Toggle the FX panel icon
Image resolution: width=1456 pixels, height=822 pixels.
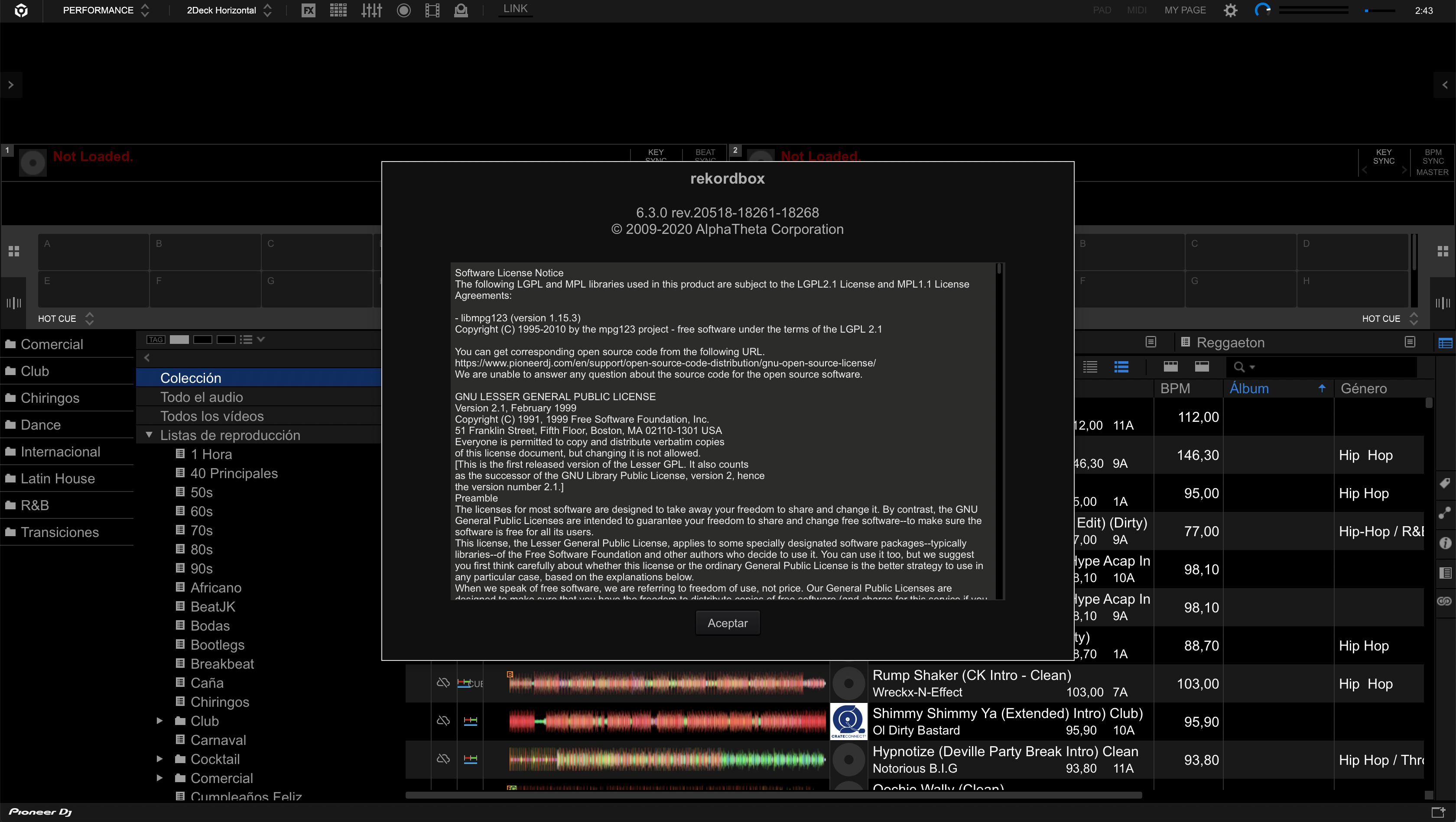pos(308,10)
